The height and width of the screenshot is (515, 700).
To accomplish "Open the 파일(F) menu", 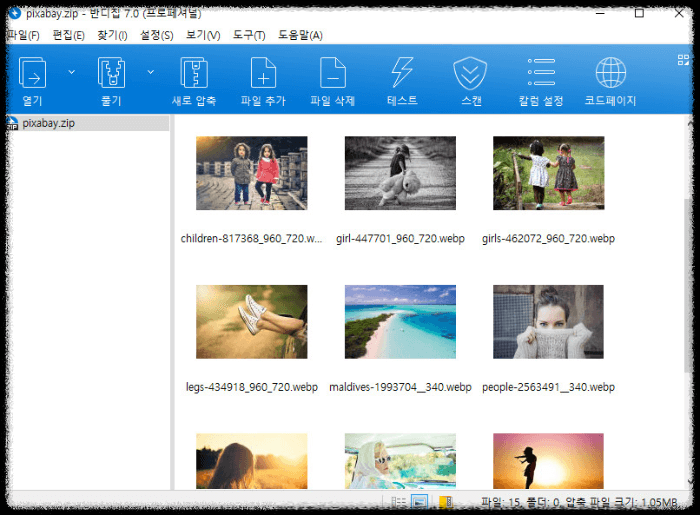I will (23, 35).
